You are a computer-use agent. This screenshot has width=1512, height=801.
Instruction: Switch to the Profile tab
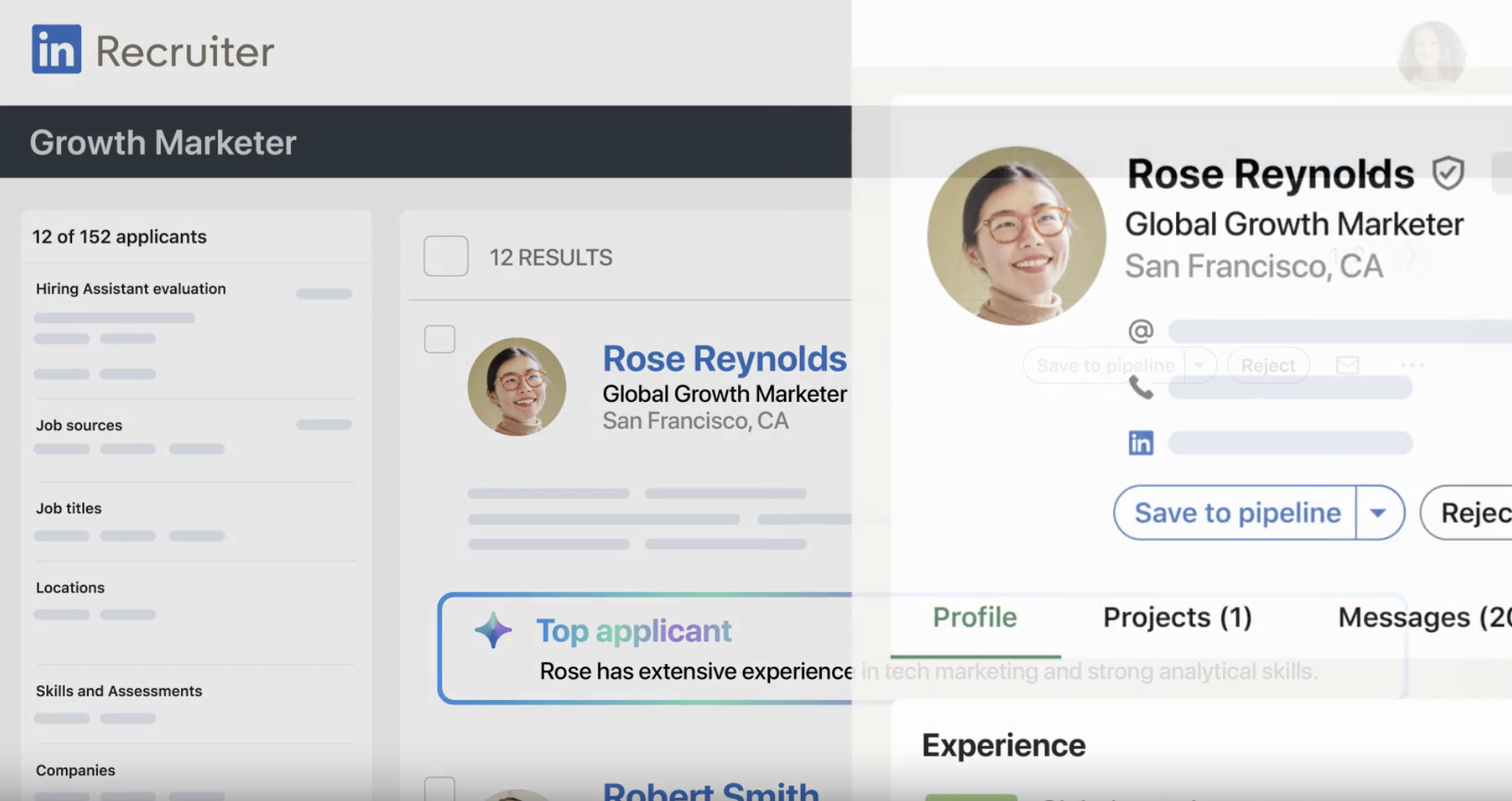(x=975, y=618)
